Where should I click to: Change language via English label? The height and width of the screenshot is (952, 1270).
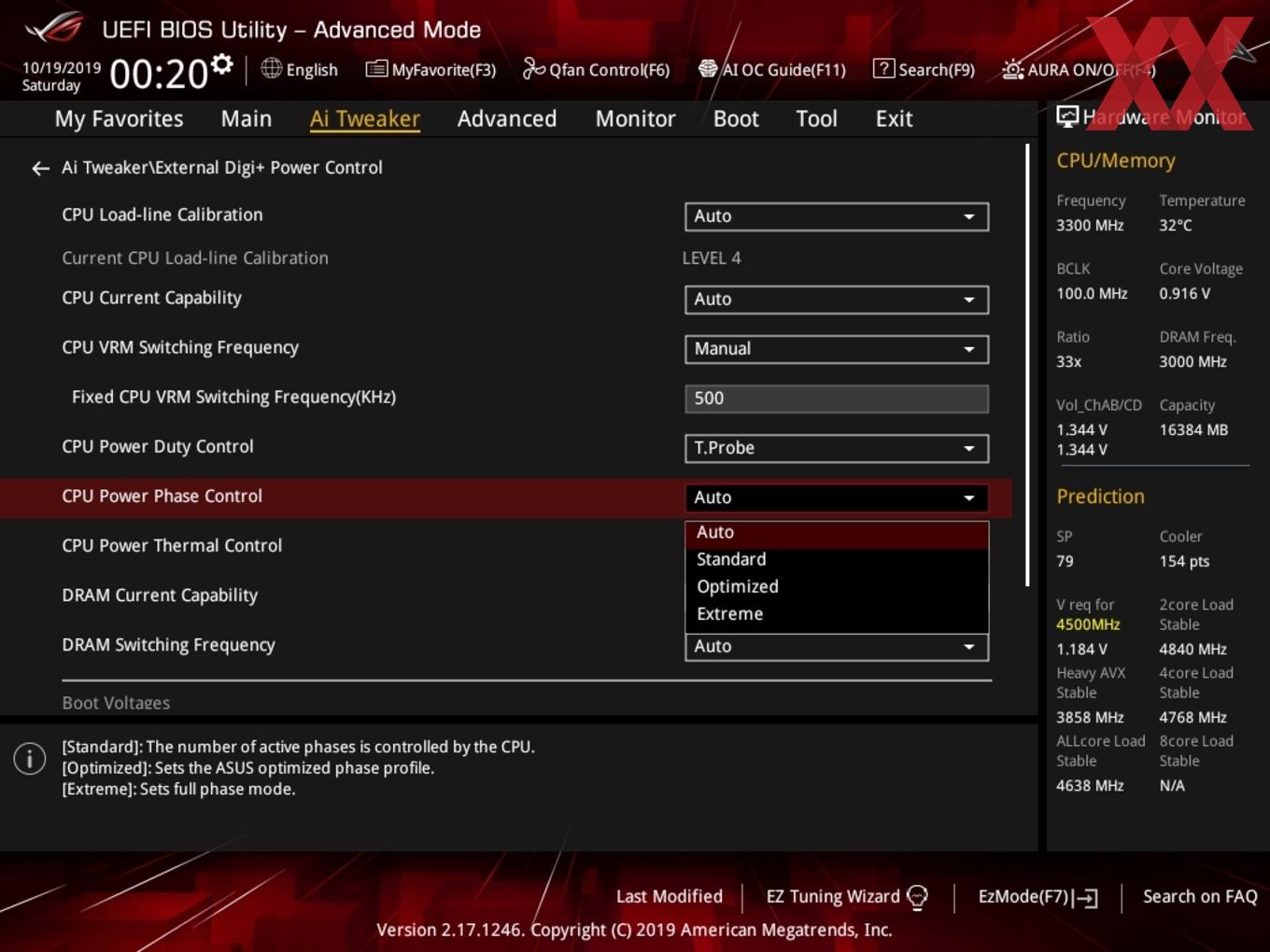(312, 70)
